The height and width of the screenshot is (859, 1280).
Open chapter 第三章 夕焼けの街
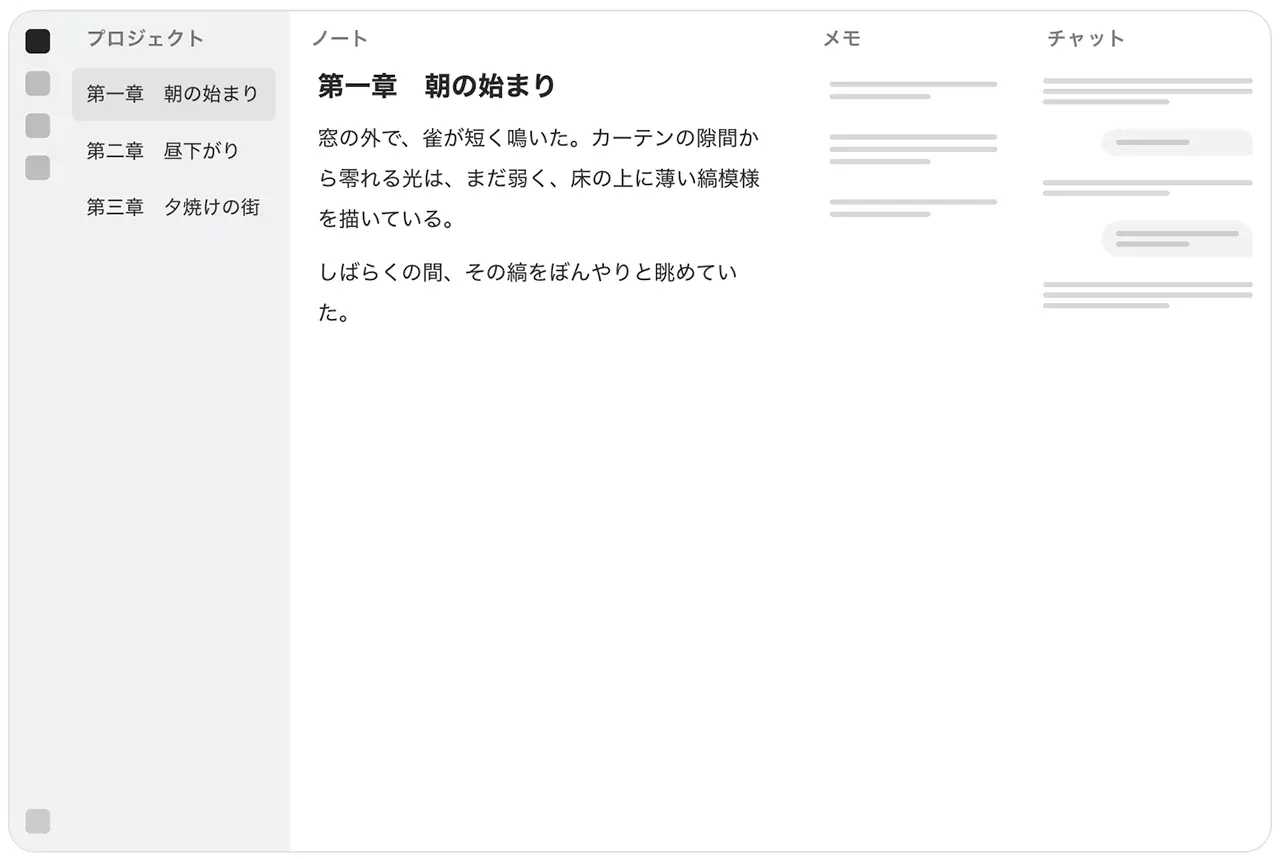(x=174, y=207)
